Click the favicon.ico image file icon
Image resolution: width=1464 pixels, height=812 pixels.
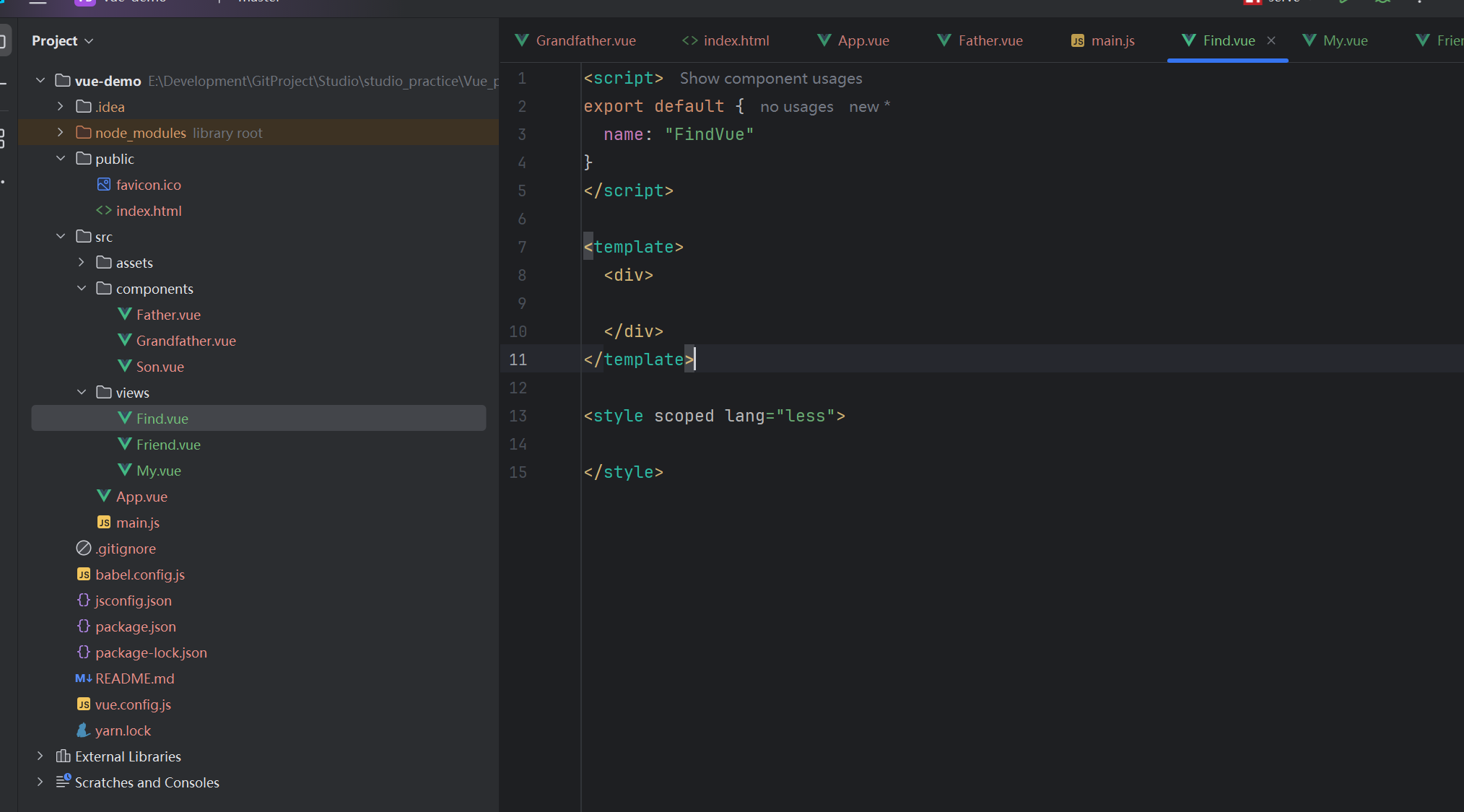(104, 185)
